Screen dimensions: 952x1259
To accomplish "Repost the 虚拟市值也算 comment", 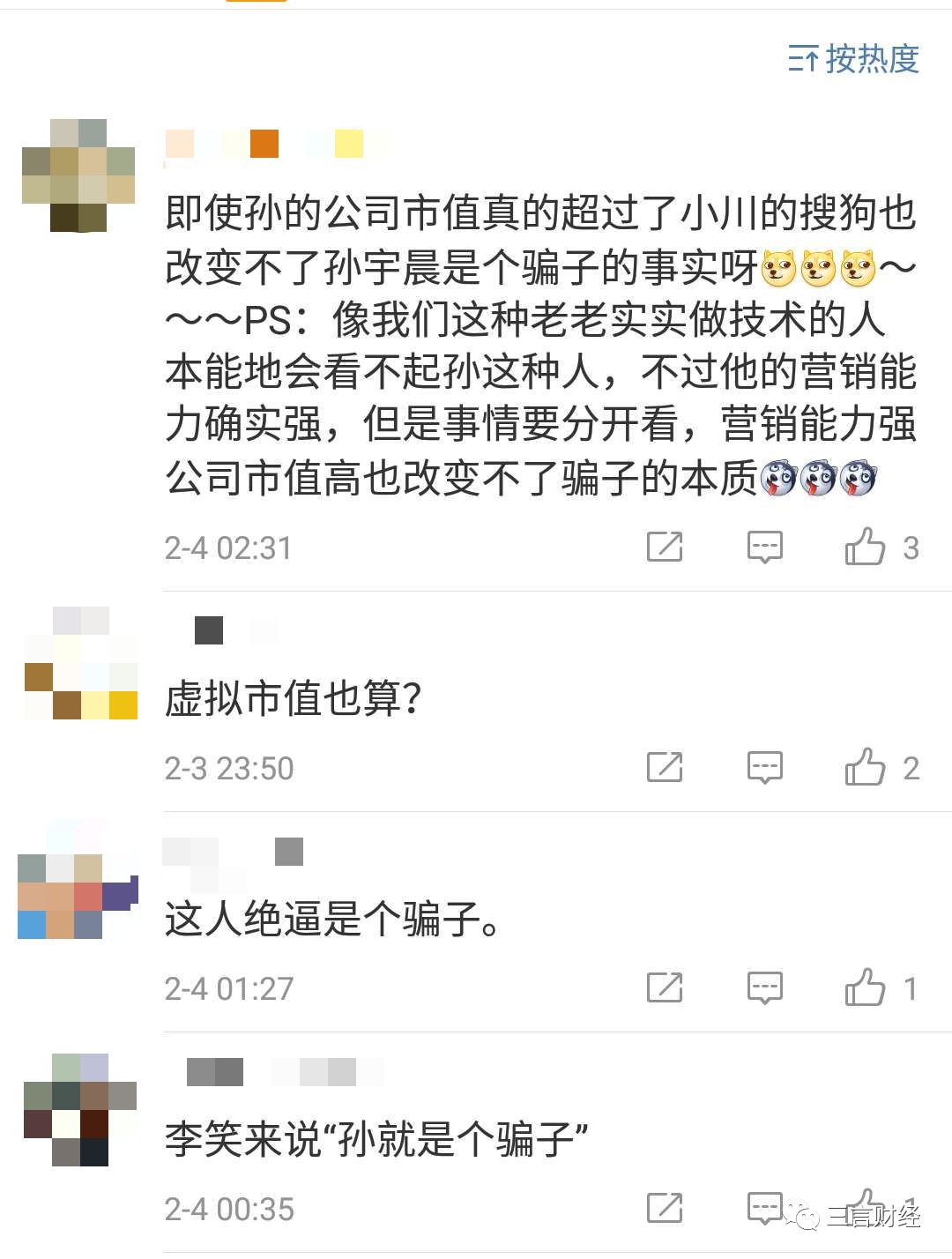I will pos(665,767).
